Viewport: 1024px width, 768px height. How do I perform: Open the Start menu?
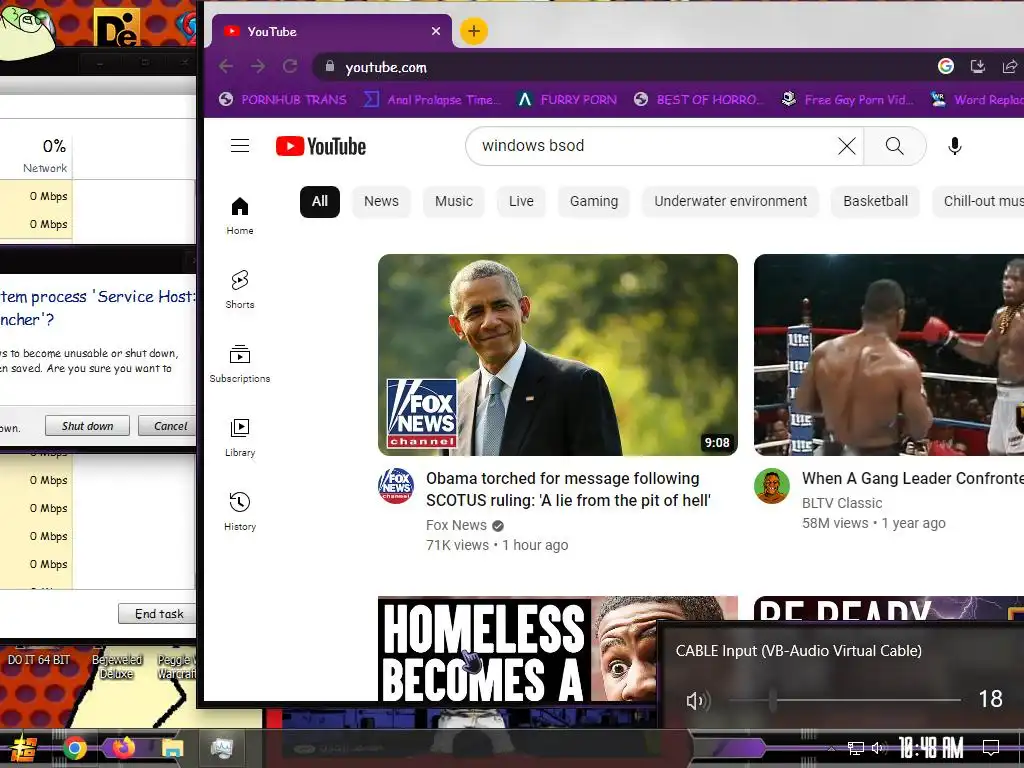point(23,749)
